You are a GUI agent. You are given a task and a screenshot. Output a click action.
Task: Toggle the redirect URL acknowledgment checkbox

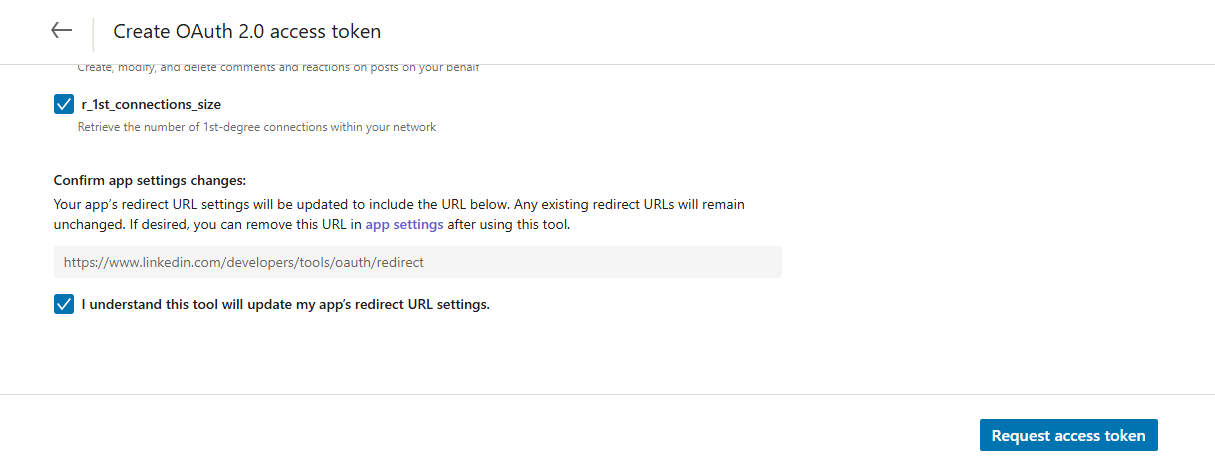(64, 304)
